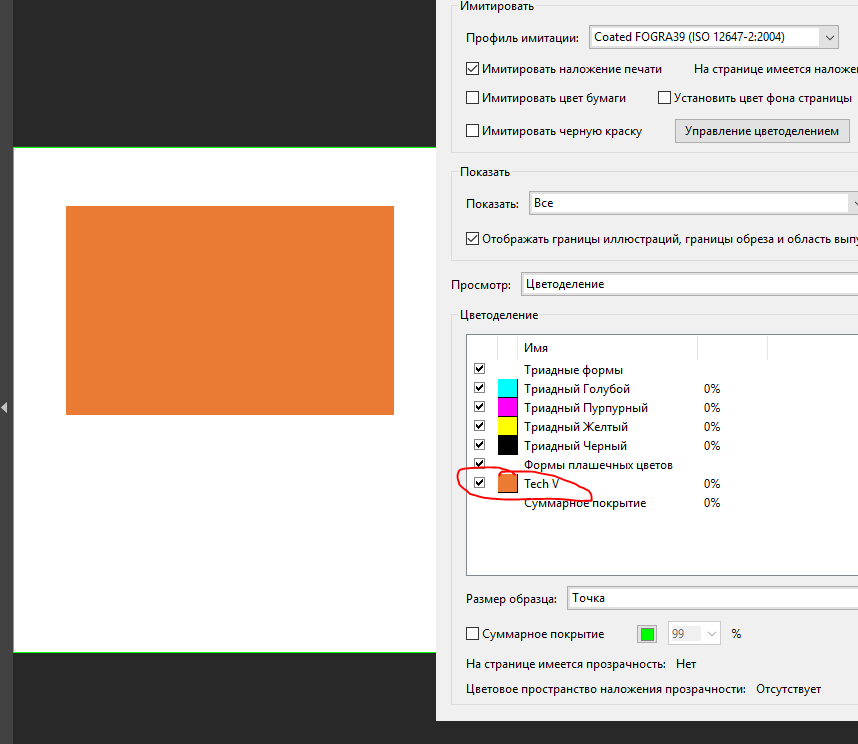This screenshot has width=858, height=744.
Task: Open the Размер образца dropdown showing Точка
Action: [712, 598]
